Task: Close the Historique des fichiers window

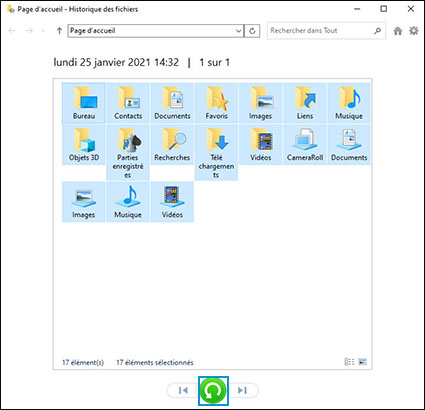Action: click(x=411, y=9)
